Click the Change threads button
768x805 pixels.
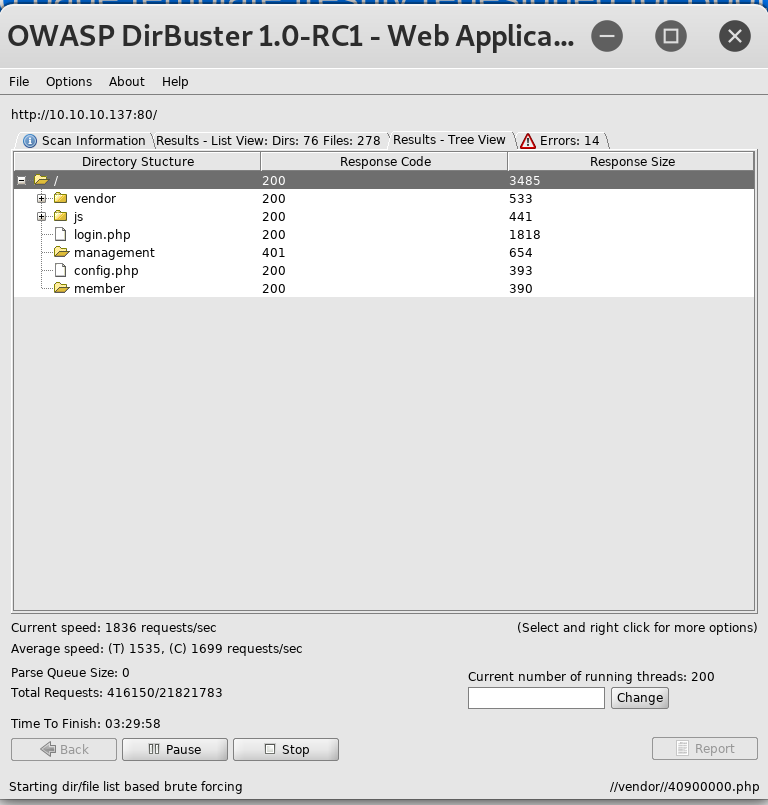tap(640, 698)
